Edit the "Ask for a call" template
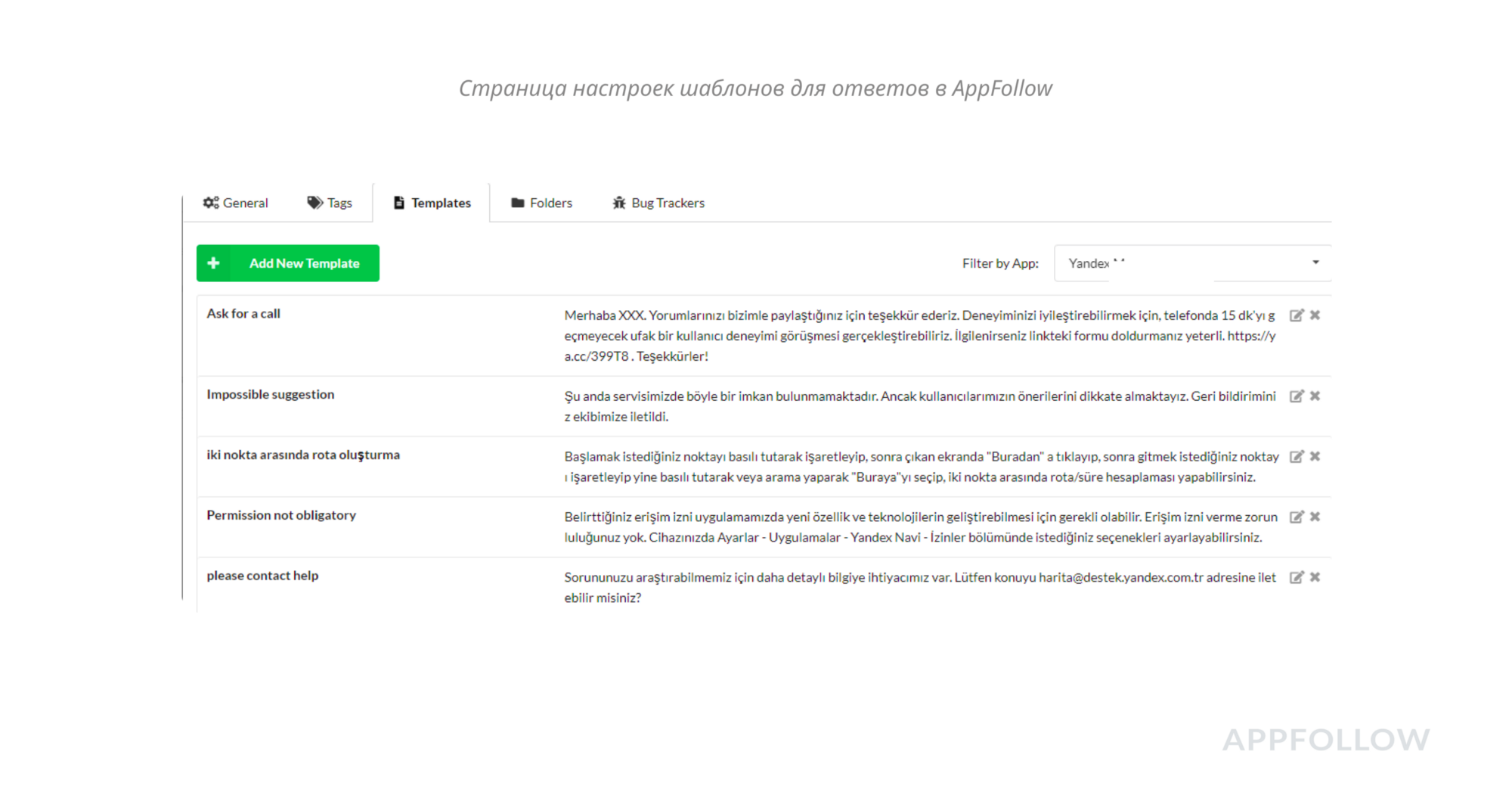The width and height of the screenshot is (1512, 801). 1296,315
